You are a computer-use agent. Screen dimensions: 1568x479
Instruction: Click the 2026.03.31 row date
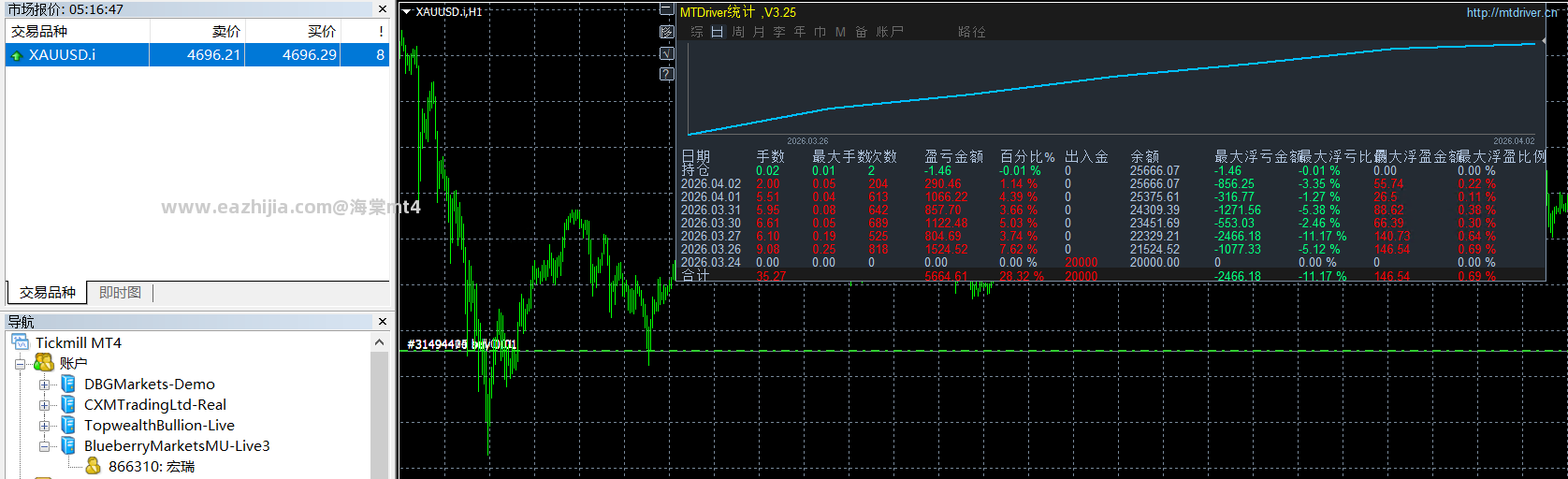[710, 210]
